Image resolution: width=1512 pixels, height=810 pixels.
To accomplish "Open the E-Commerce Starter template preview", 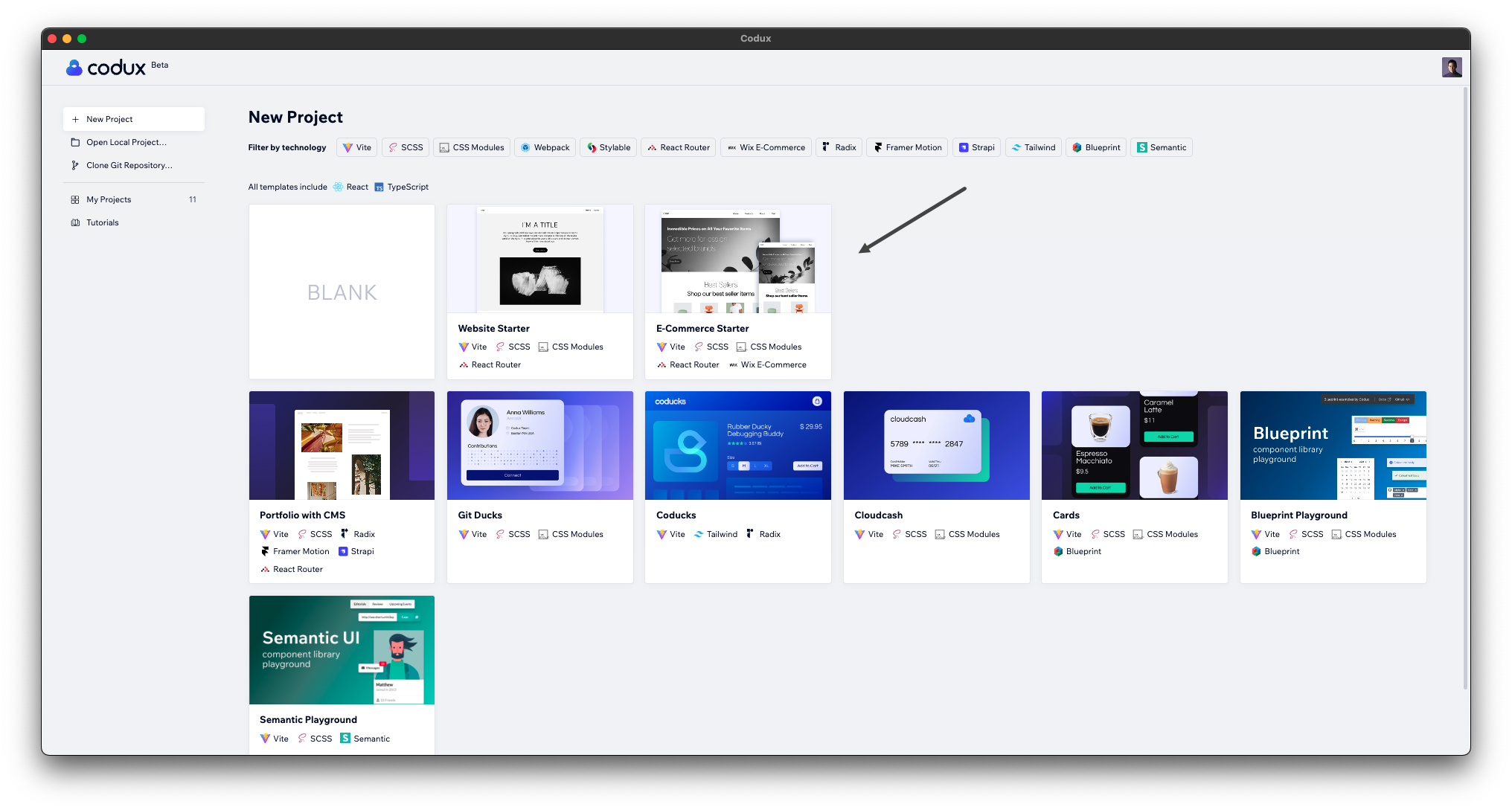I will tap(738, 259).
